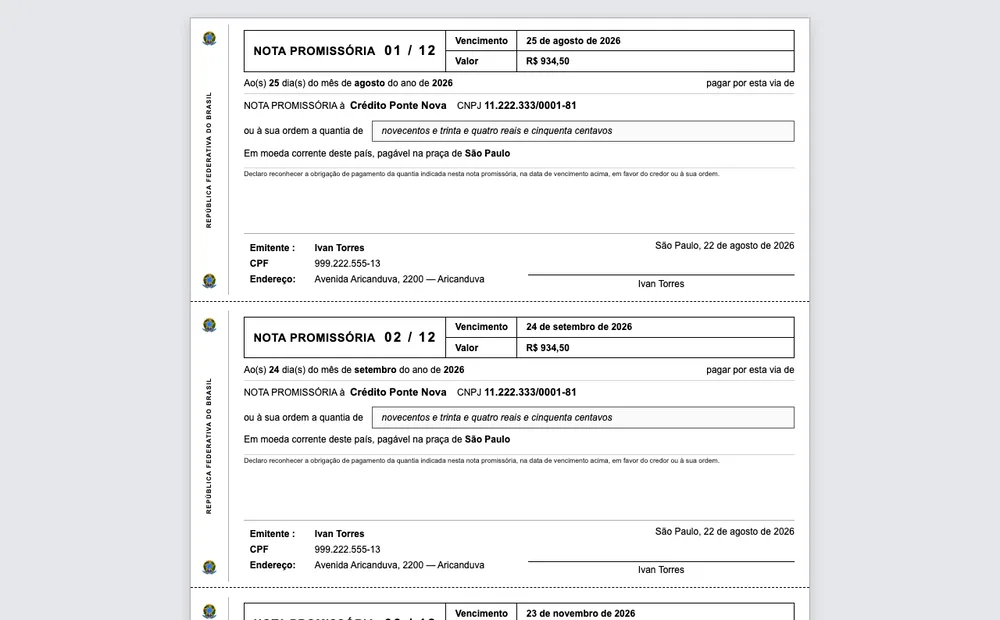Click vertical "REPÚBLICA FEDERATIVA DO BRASIL" beside note 01
1000x620 pixels.
tap(209, 160)
